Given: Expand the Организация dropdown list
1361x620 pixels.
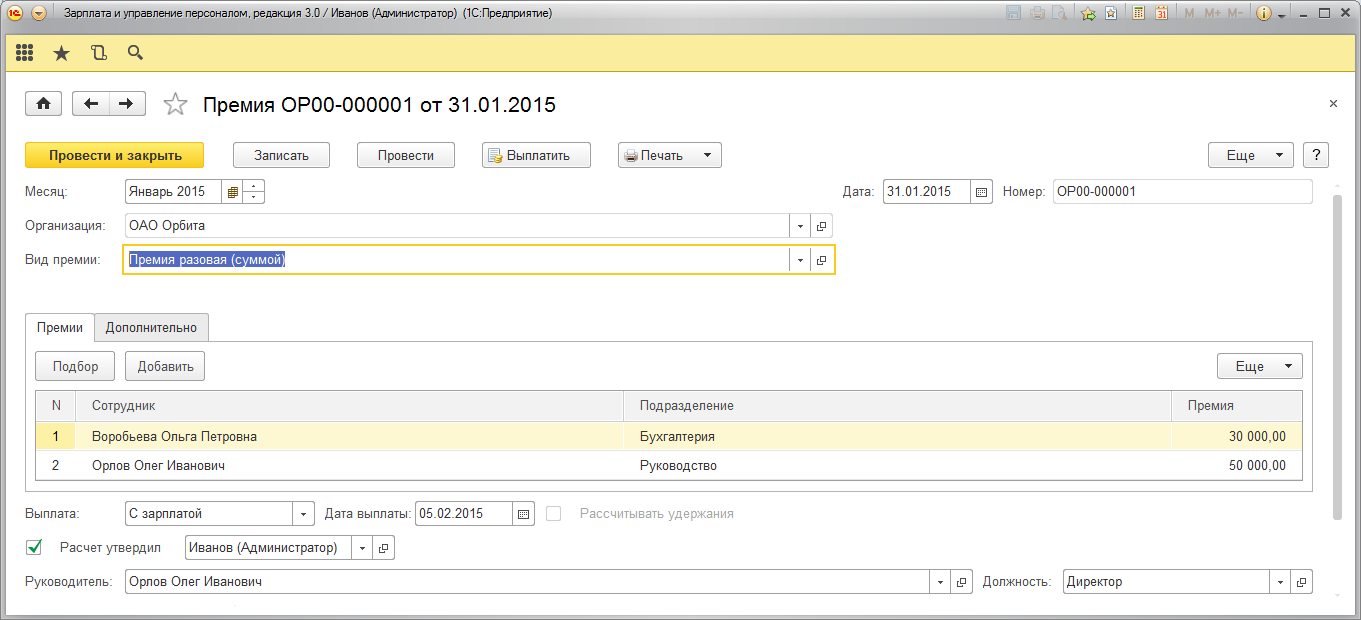Looking at the screenshot, I should tap(800, 226).
